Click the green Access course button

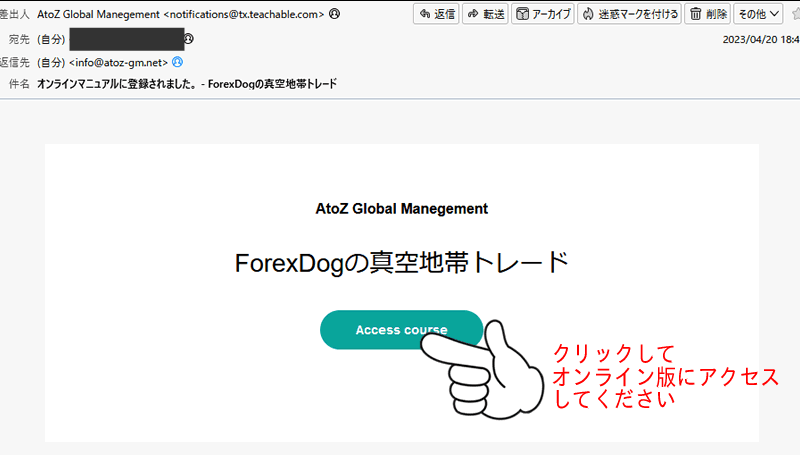point(401,330)
